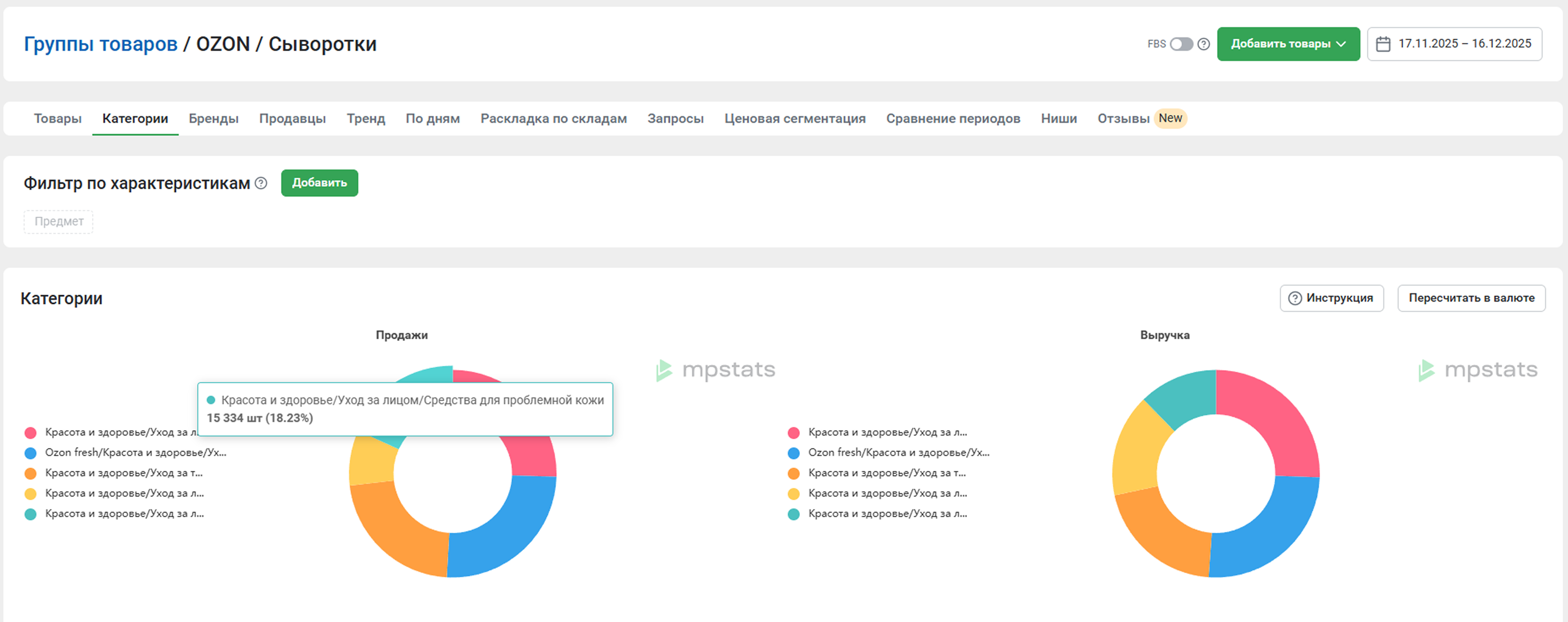Open the Ценовая сегментация tab
1568x622 pixels.
(794, 119)
